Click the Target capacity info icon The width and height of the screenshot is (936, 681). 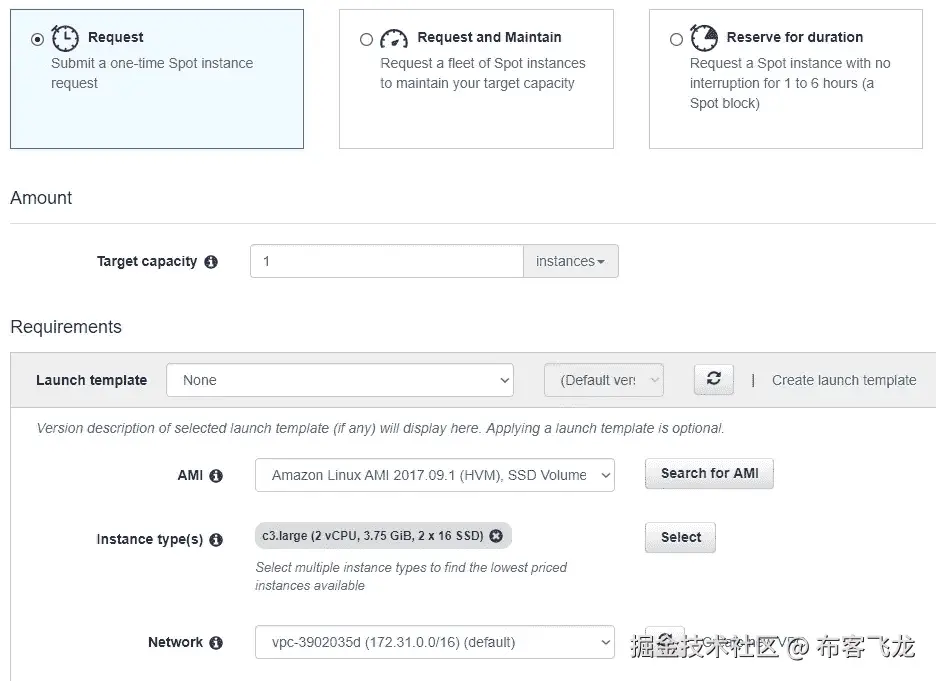point(211,262)
